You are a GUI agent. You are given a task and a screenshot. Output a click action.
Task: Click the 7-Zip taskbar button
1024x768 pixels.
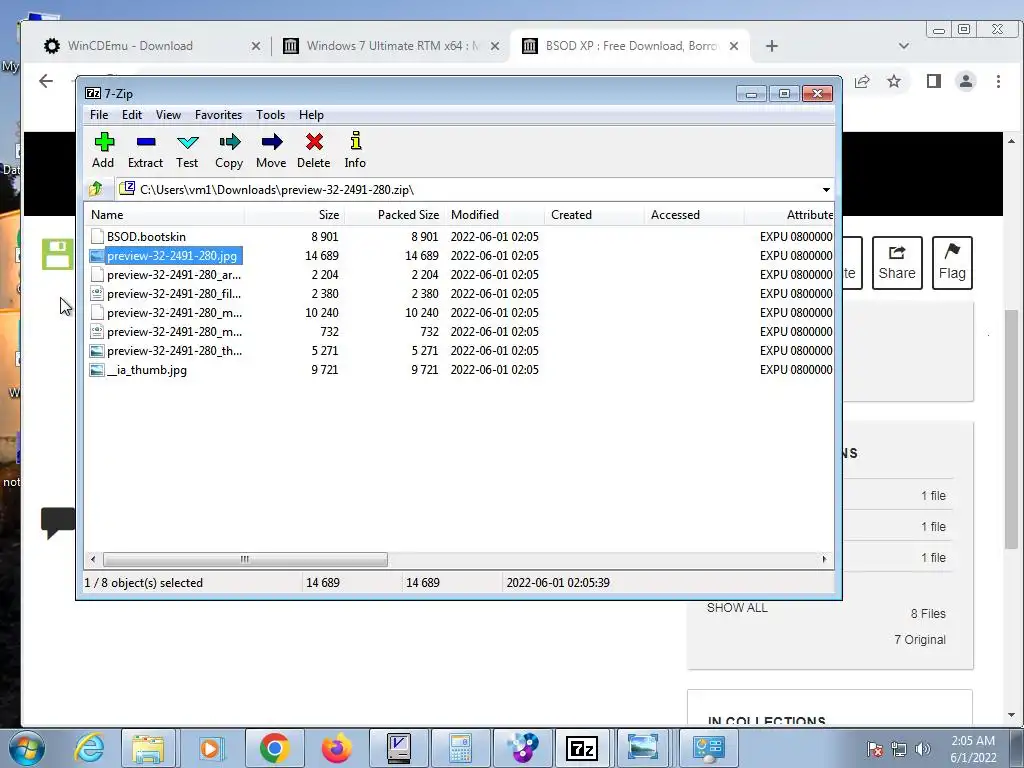coord(583,748)
